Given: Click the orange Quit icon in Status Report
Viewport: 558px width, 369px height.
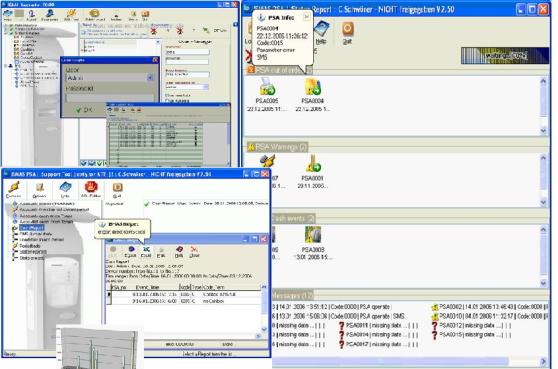Looking at the screenshot, I should coord(347,29).
